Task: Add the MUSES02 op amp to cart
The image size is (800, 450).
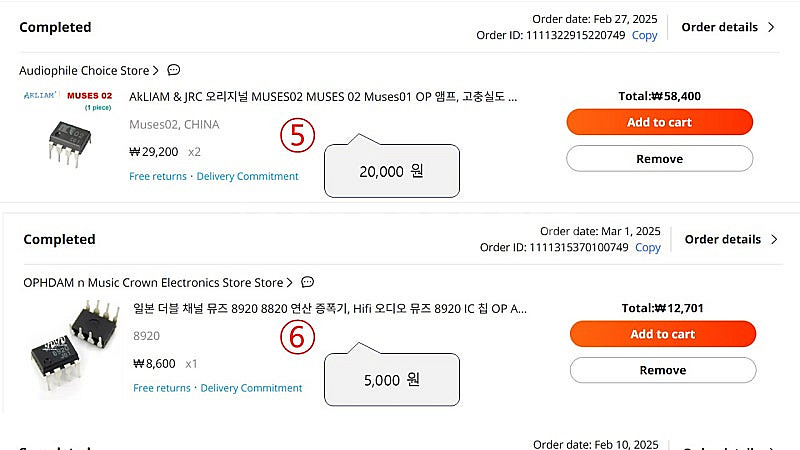Action: [660, 122]
